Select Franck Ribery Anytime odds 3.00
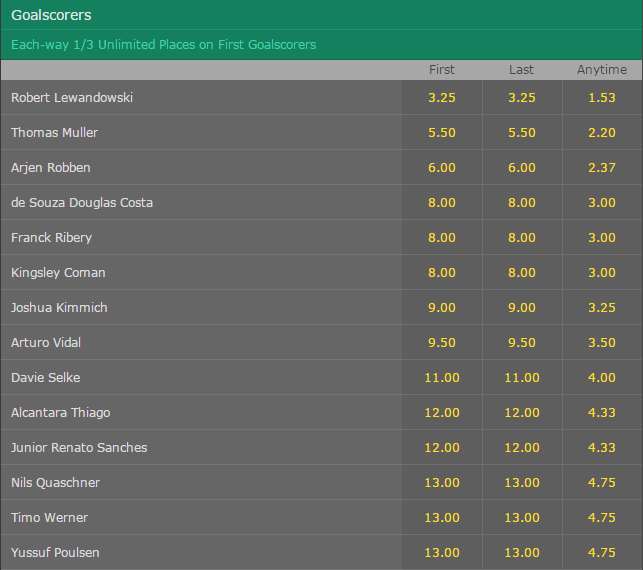 point(602,237)
